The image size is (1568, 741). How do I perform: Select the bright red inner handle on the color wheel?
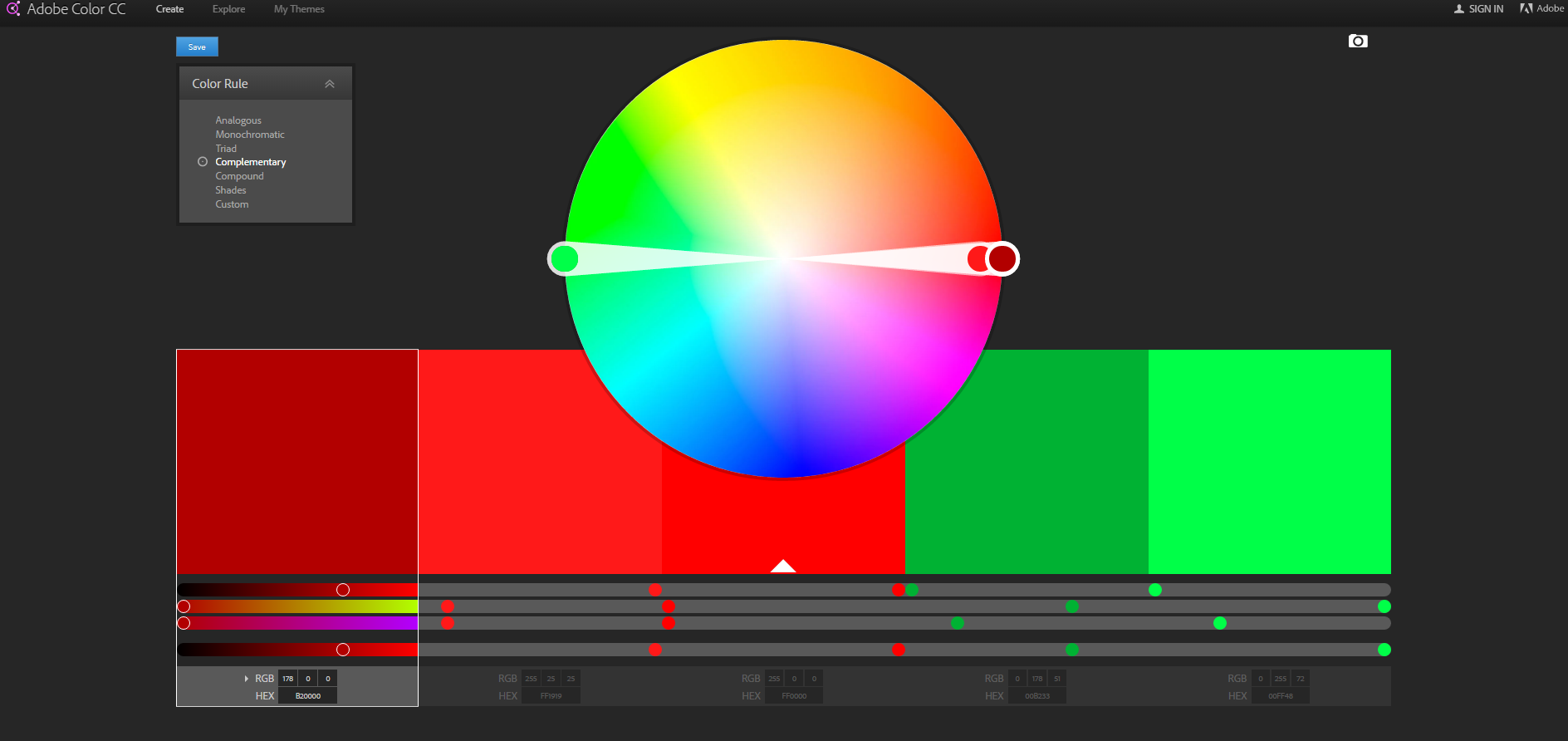978,259
